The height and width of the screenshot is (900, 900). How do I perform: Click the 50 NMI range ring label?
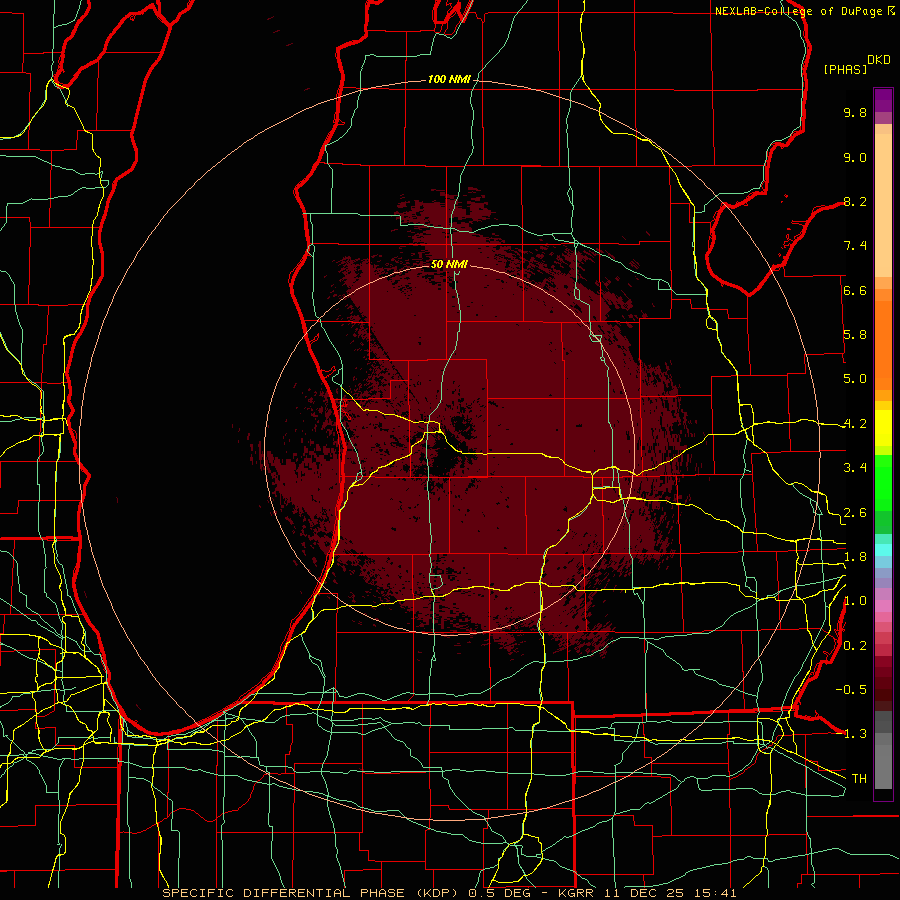[x=449, y=264]
